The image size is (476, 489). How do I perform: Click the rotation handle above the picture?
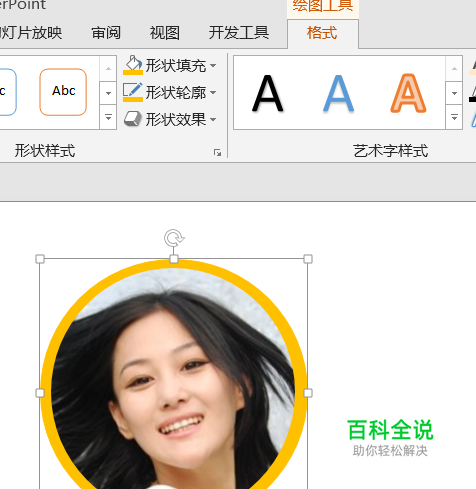174,238
